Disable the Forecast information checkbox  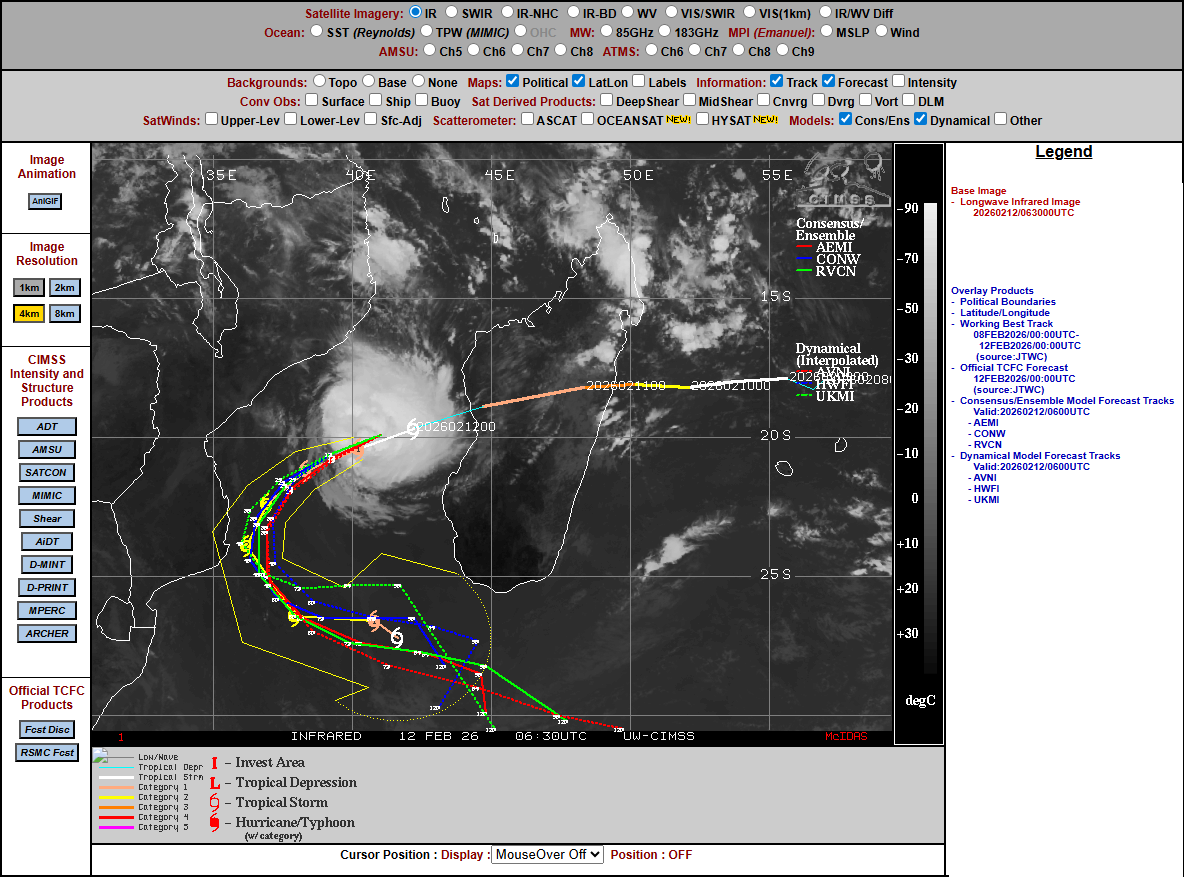tap(828, 82)
